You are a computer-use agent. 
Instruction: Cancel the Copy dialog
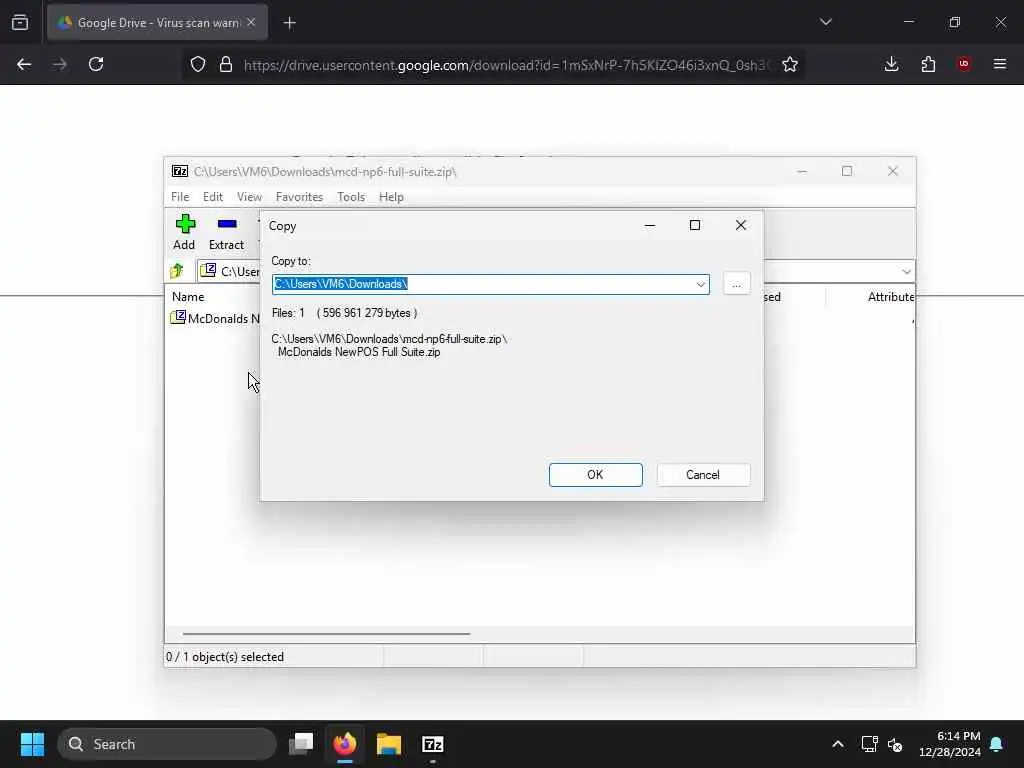703,475
